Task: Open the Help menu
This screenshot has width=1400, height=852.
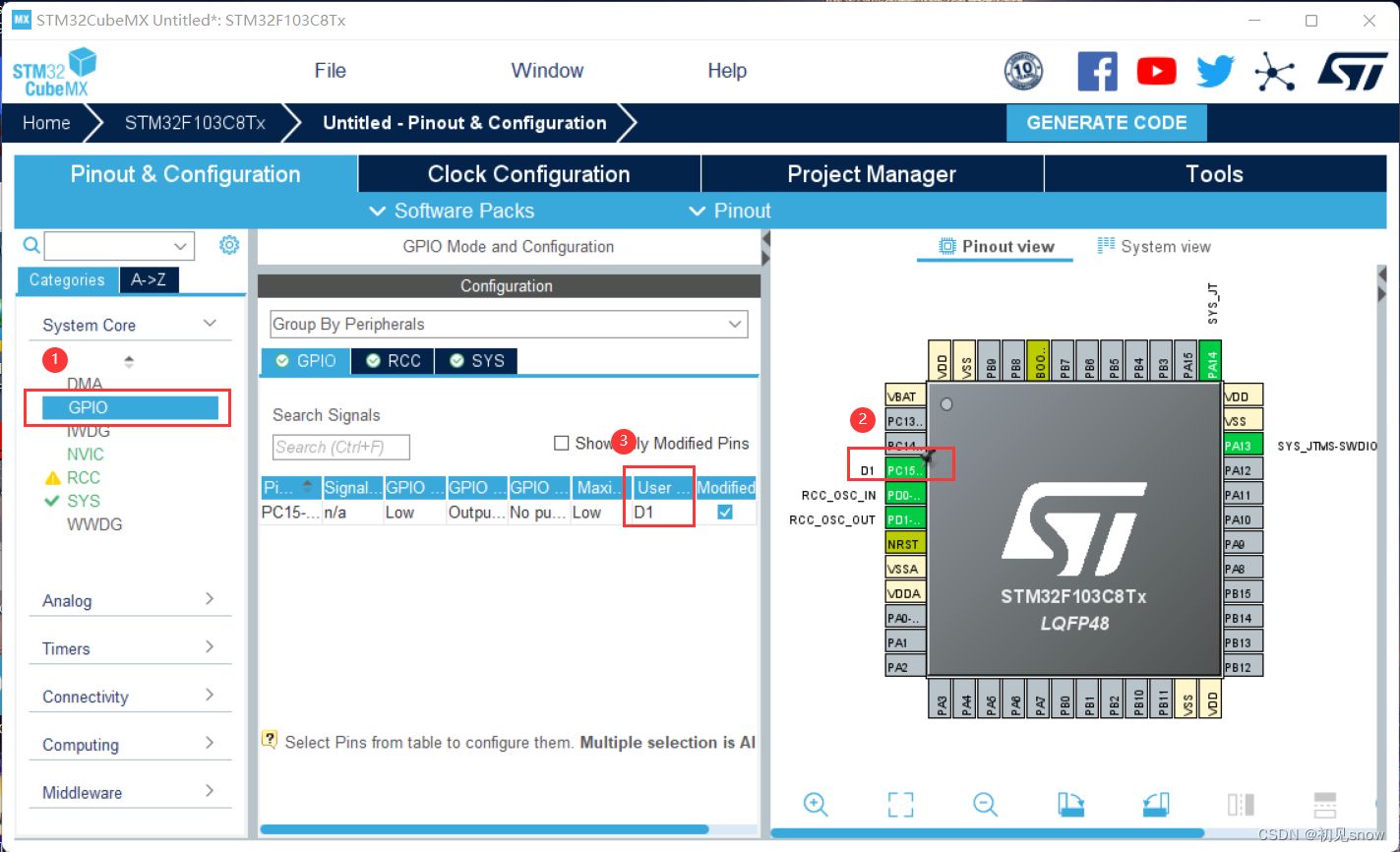Action: tap(727, 71)
